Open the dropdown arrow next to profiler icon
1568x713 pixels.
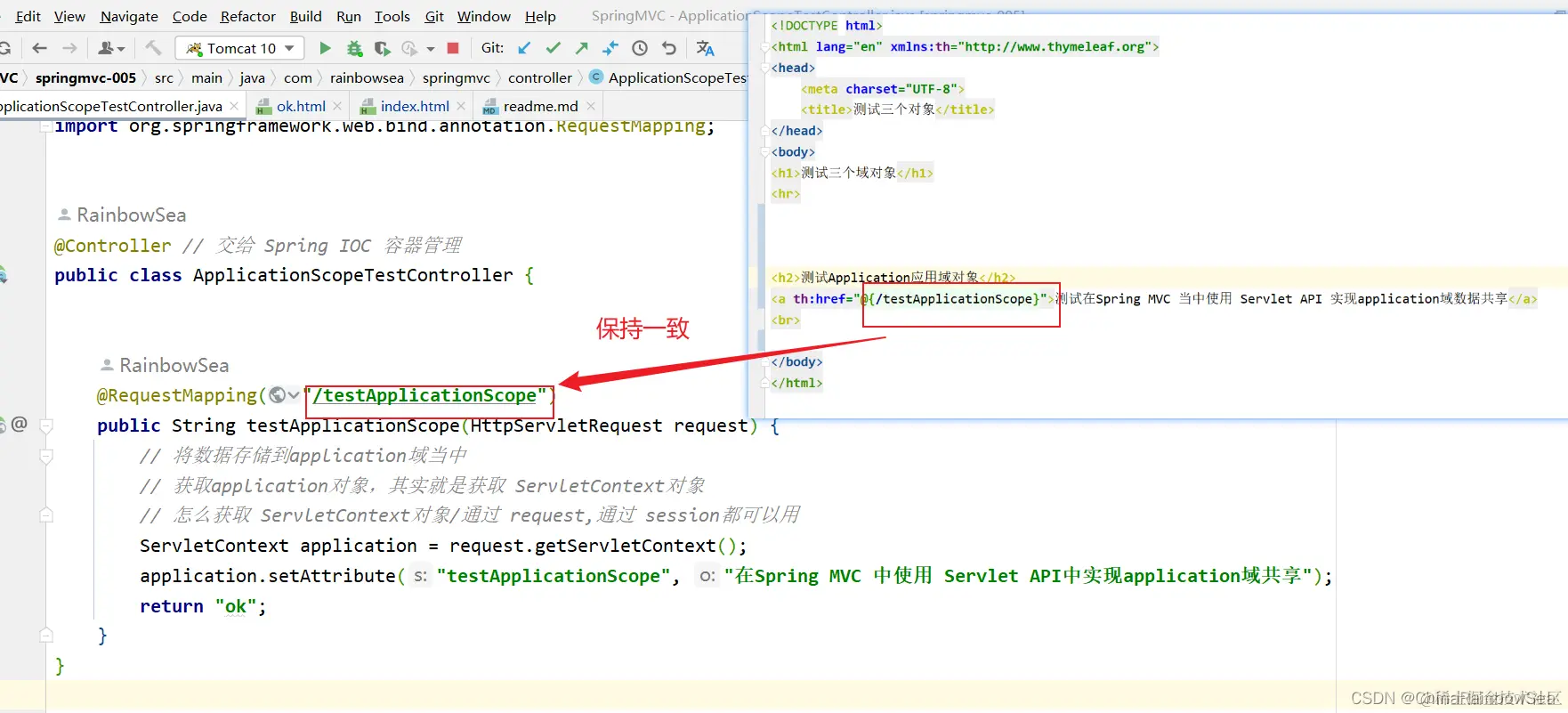pyautogui.click(x=431, y=48)
